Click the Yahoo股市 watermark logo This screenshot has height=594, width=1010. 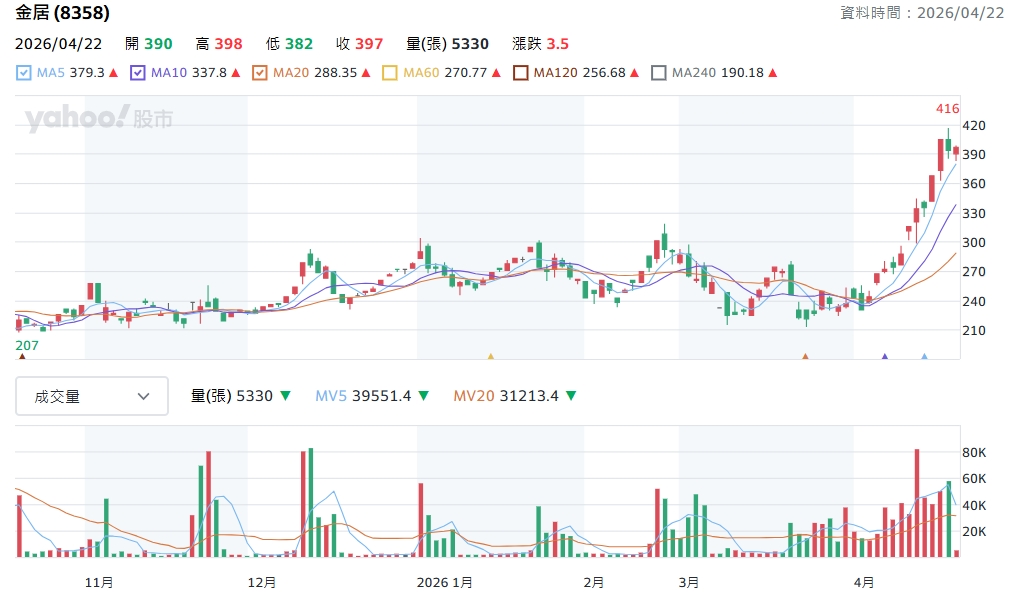99,119
